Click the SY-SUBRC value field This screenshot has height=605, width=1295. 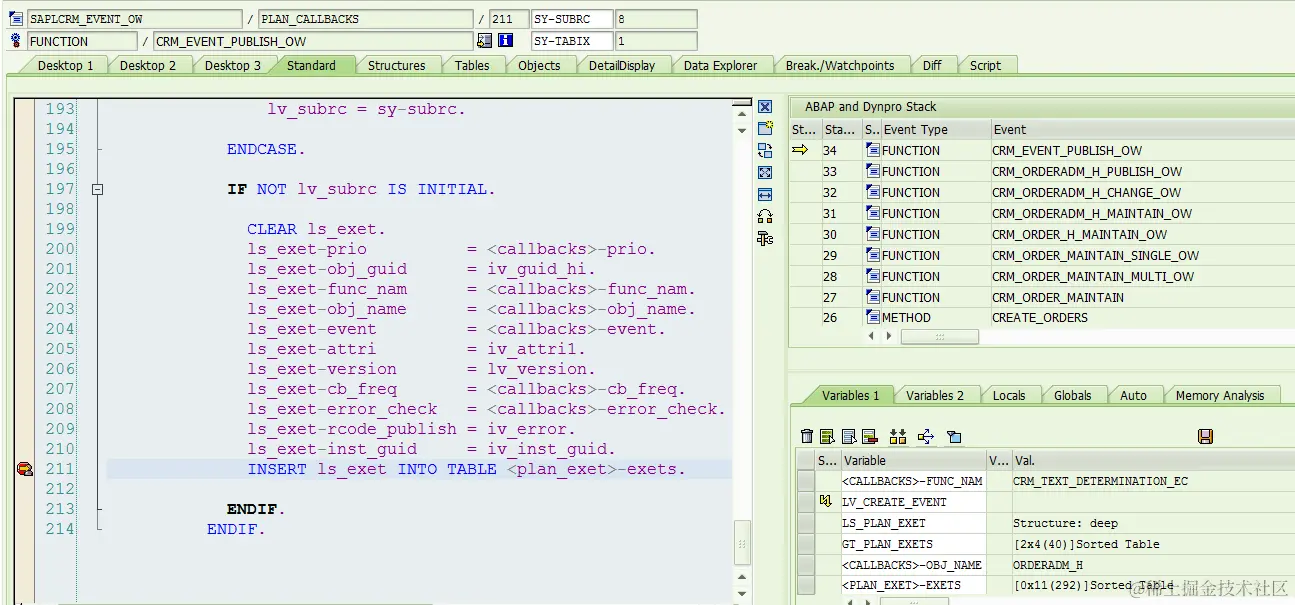656,19
